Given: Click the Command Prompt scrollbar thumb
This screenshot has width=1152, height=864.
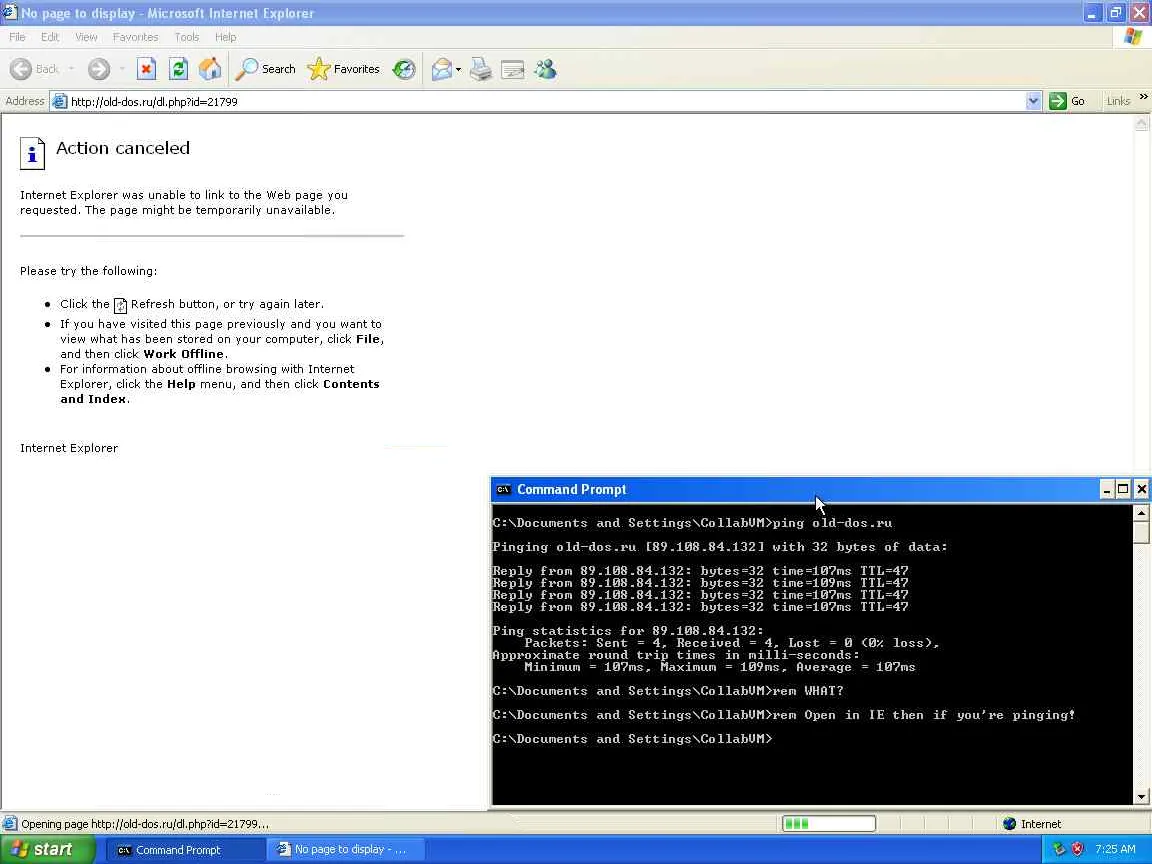Looking at the screenshot, I should 1141,532.
